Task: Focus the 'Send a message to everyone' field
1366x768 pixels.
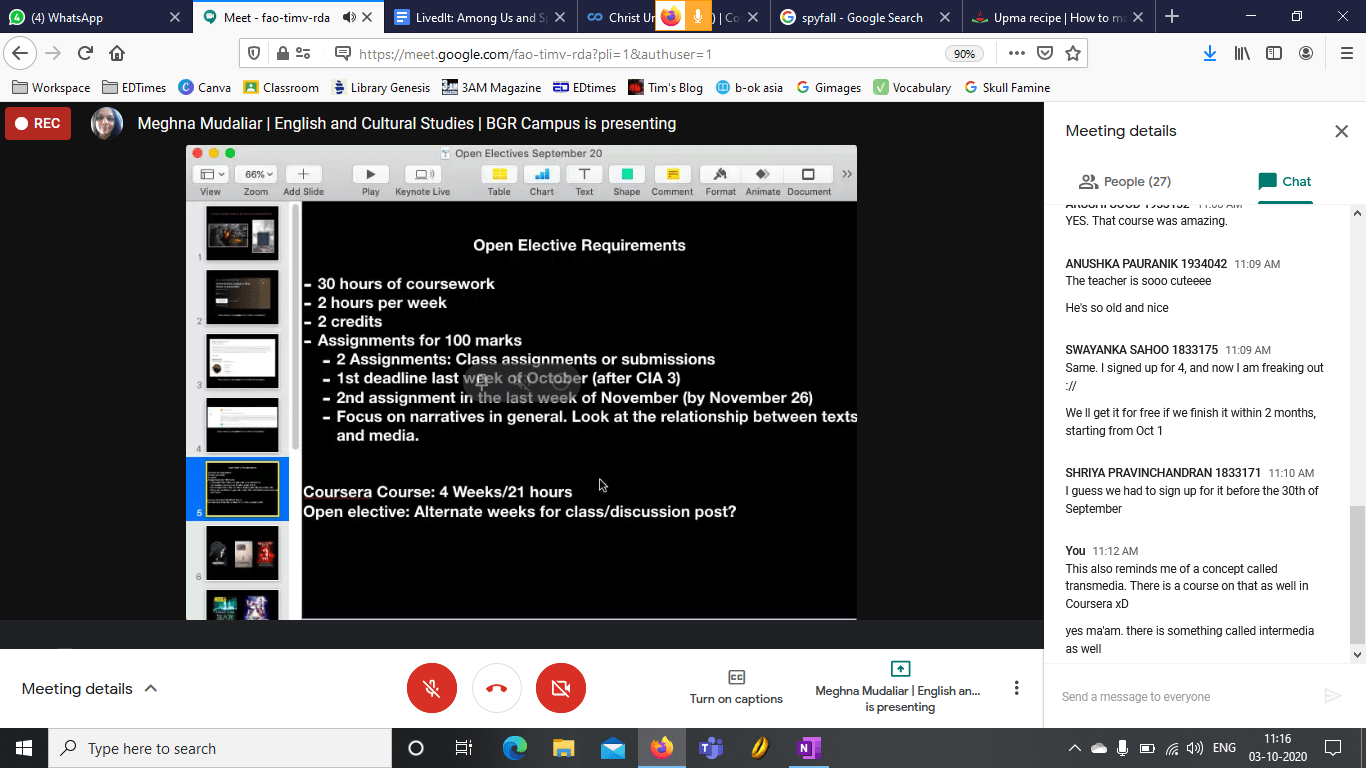Action: (x=1180, y=696)
